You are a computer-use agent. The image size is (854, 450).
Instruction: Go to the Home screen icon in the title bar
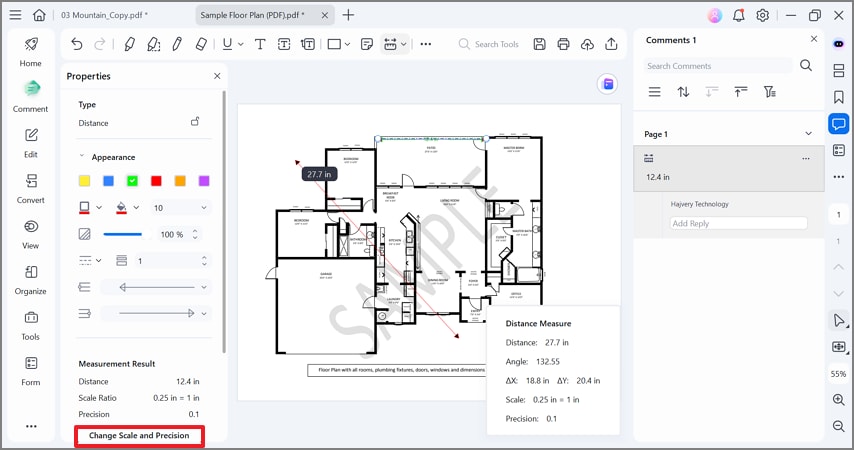[39, 15]
